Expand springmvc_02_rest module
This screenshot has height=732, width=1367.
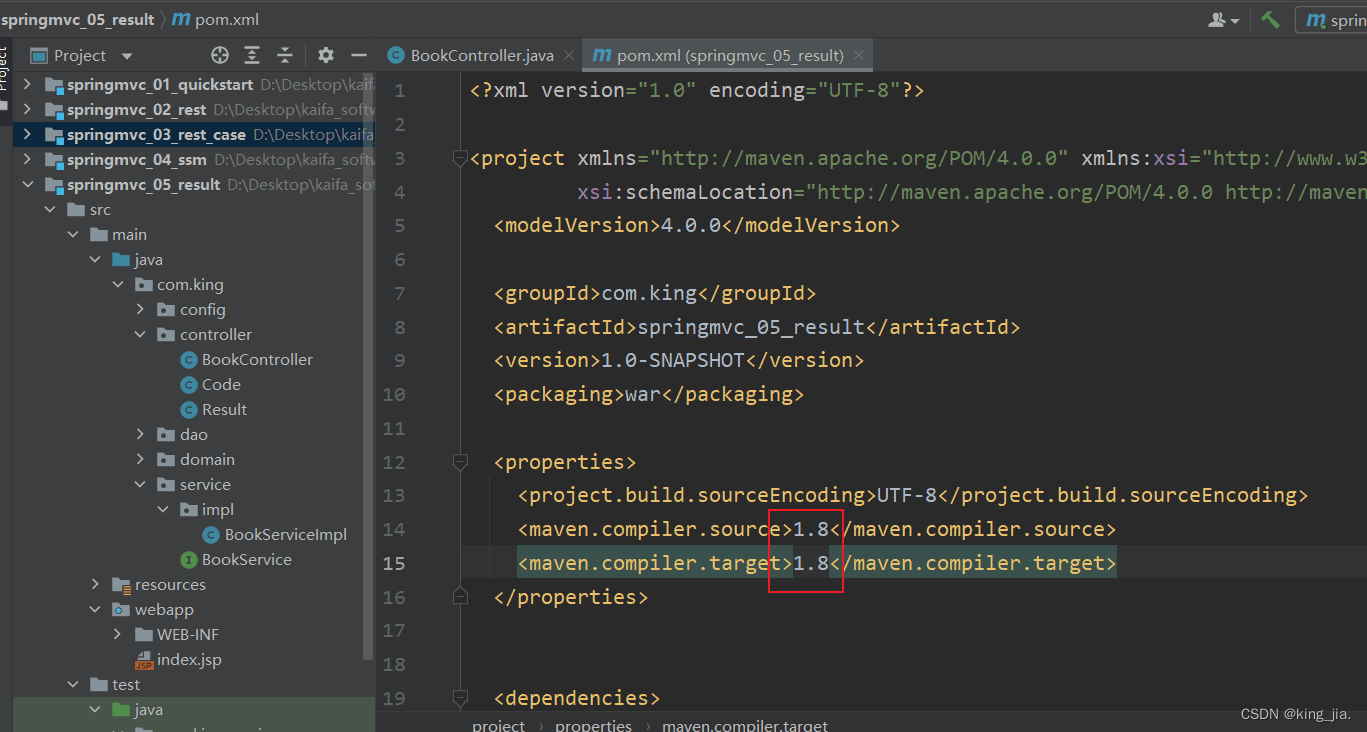click(x=27, y=109)
